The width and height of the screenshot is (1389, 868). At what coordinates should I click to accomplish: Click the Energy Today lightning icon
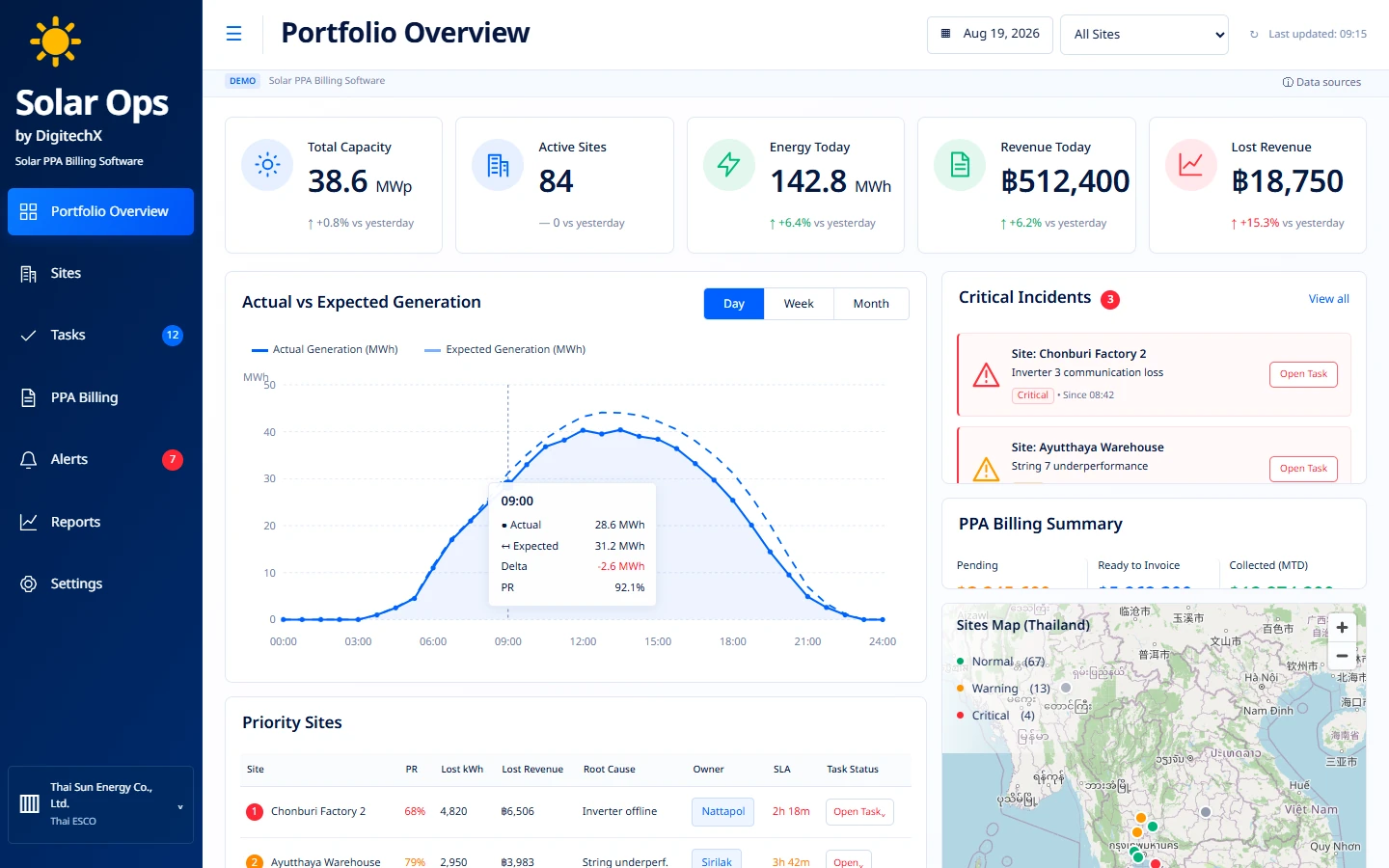tap(729, 165)
